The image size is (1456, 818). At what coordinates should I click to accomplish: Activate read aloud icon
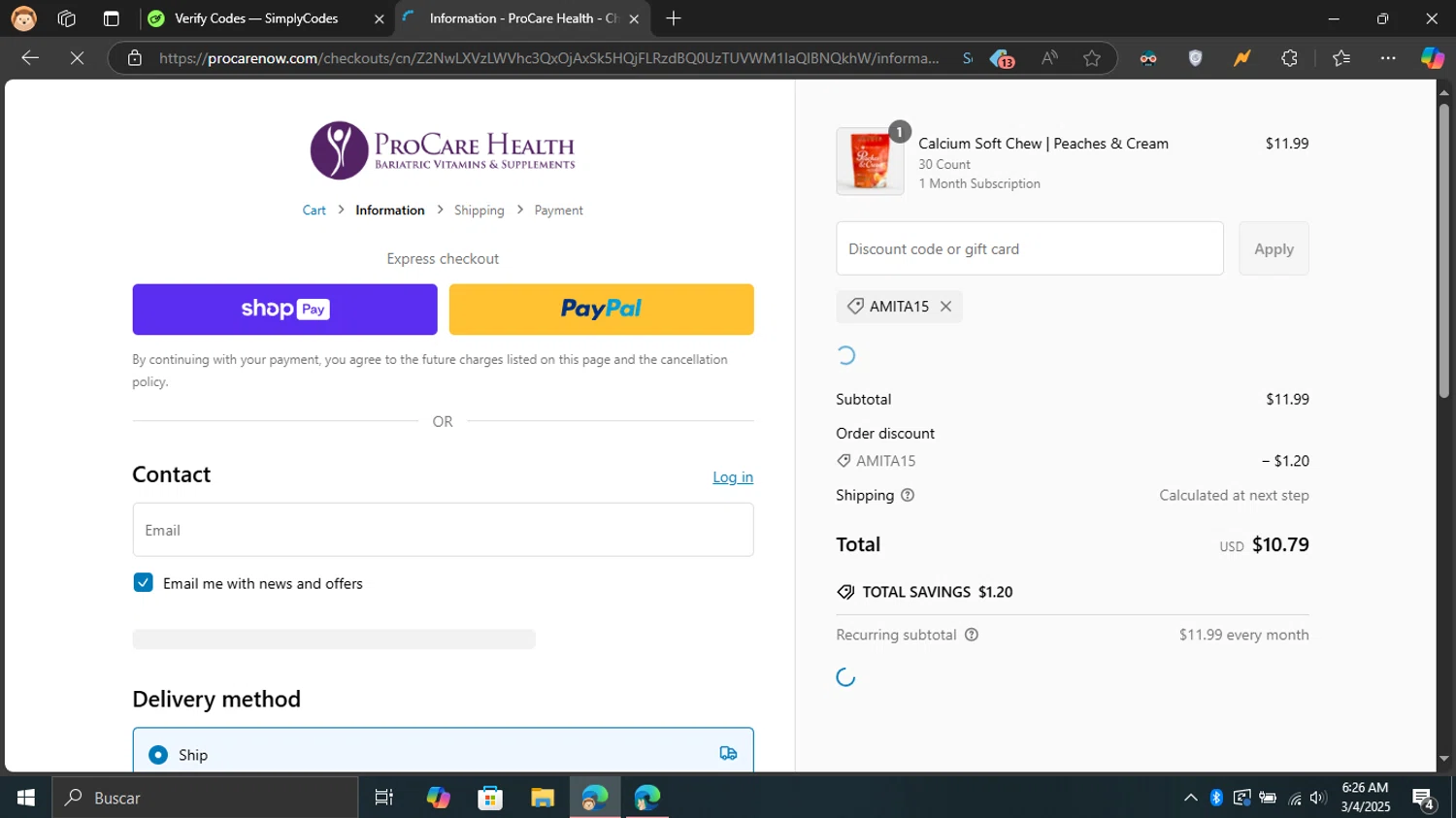pos(1049,58)
